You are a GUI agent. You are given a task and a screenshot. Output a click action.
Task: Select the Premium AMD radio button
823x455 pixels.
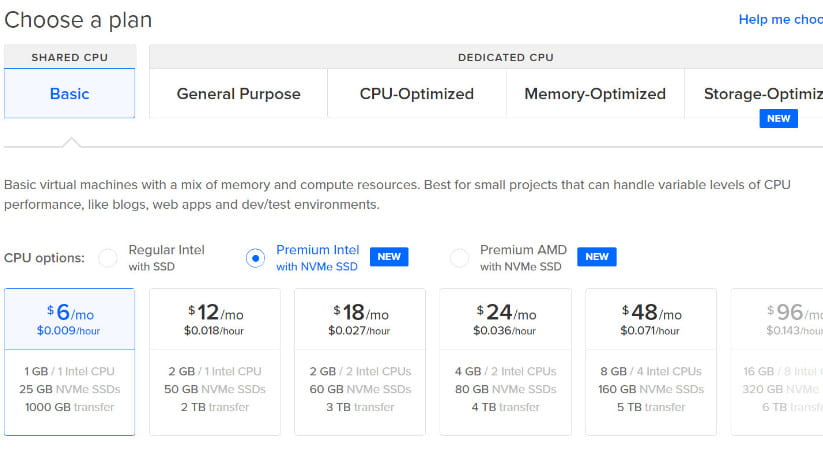(459, 258)
